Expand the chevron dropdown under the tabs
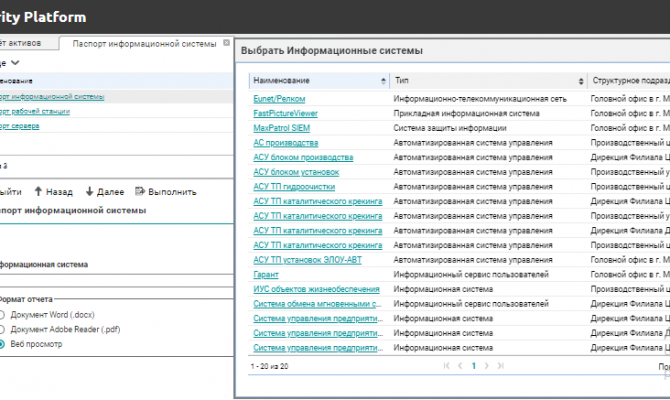Image resolution: width=670 pixels, height=400 pixels. pyautogui.click(x=16, y=62)
